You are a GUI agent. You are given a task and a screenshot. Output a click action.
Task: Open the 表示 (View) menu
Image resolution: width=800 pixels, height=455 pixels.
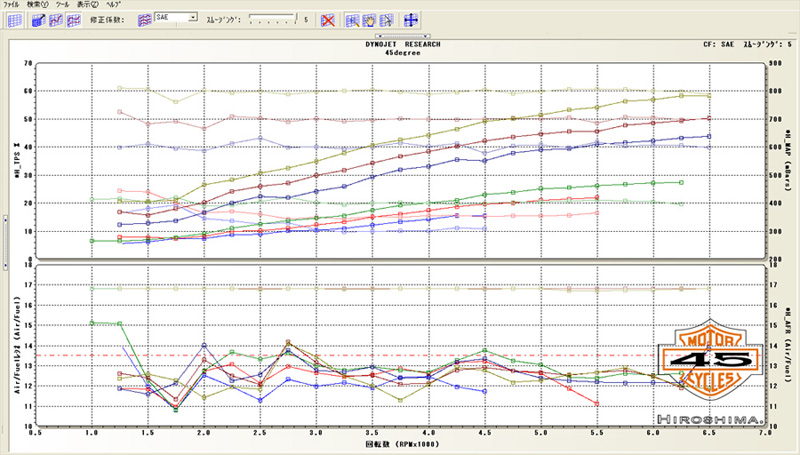point(89,5)
